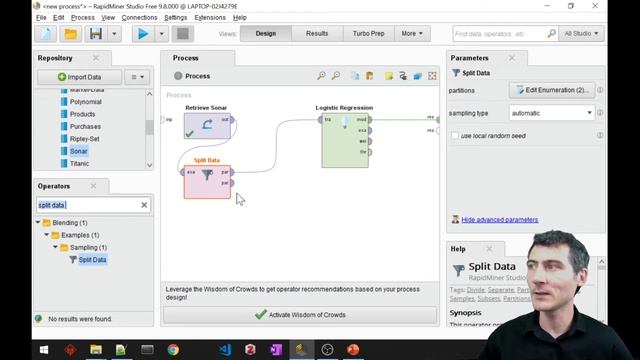The image size is (640, 360).
Task: Switch to the Results view
Action: [x=317, y=33]
